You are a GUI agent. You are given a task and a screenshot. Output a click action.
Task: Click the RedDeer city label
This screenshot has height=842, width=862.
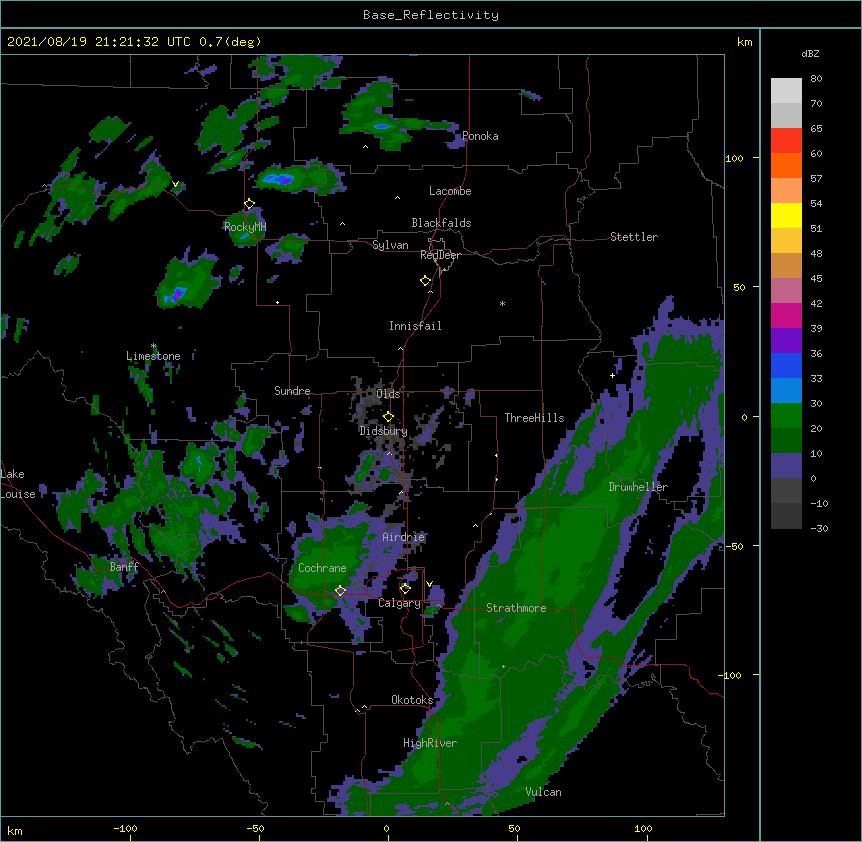point(440,255)
